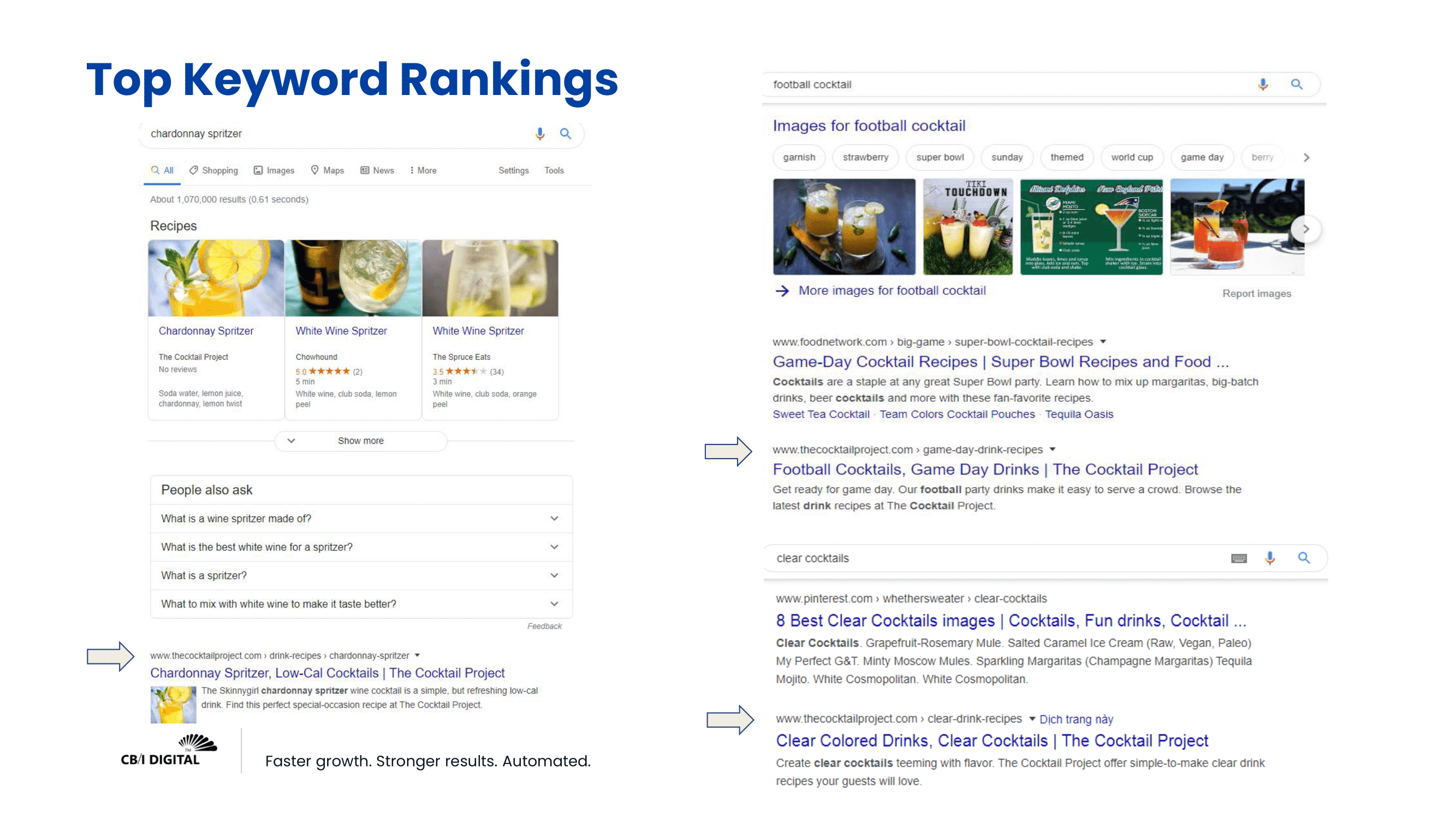Click magnifier icon in clear cocktails search bar

coord(1304,559)
